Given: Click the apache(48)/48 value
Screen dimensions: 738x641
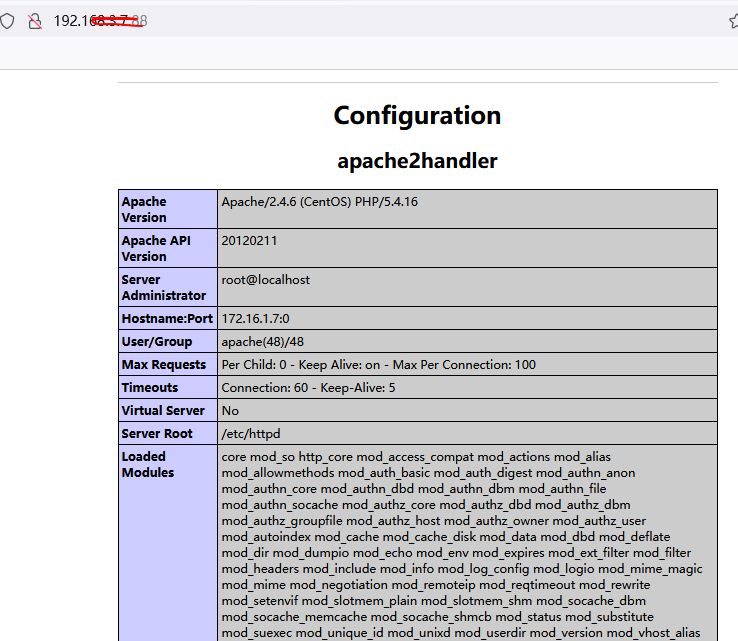Looking at the screenshot, I should click(x=263, y=342).
